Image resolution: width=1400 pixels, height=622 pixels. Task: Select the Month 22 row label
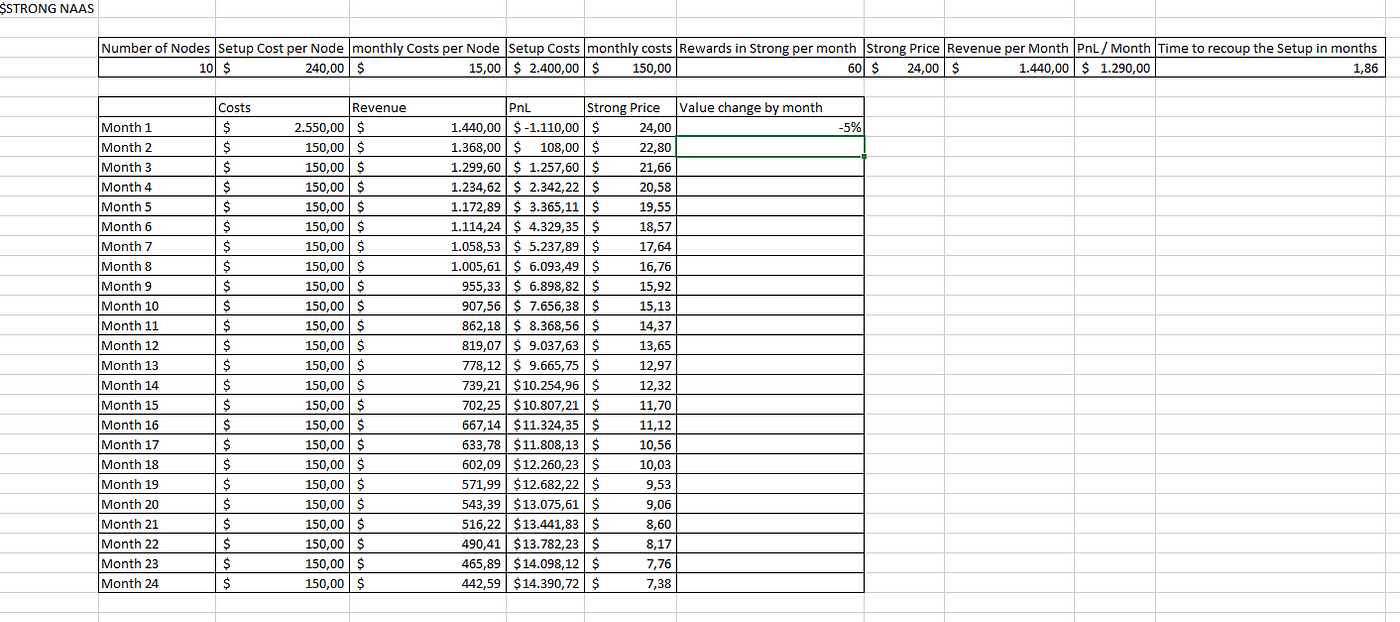[x=157, y=543]
